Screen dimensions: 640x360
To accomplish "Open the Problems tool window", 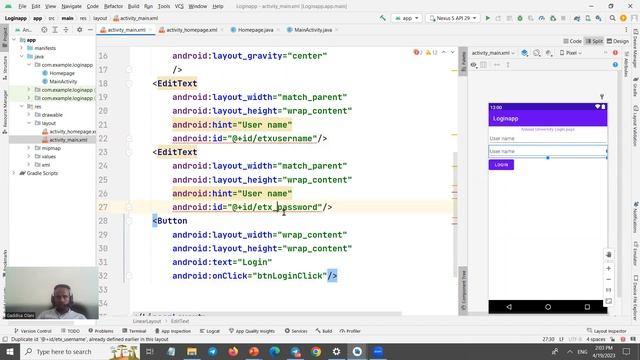I will pos(101,331).
